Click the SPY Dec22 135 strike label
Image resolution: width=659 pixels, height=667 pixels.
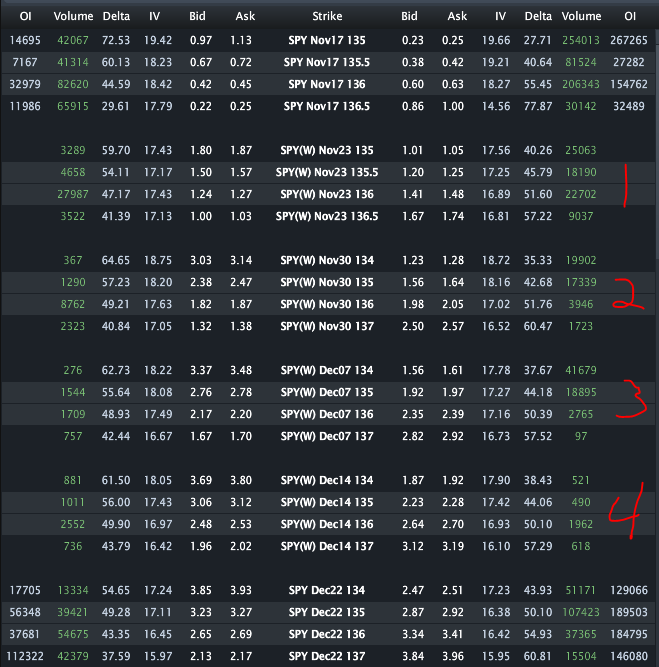327,613
